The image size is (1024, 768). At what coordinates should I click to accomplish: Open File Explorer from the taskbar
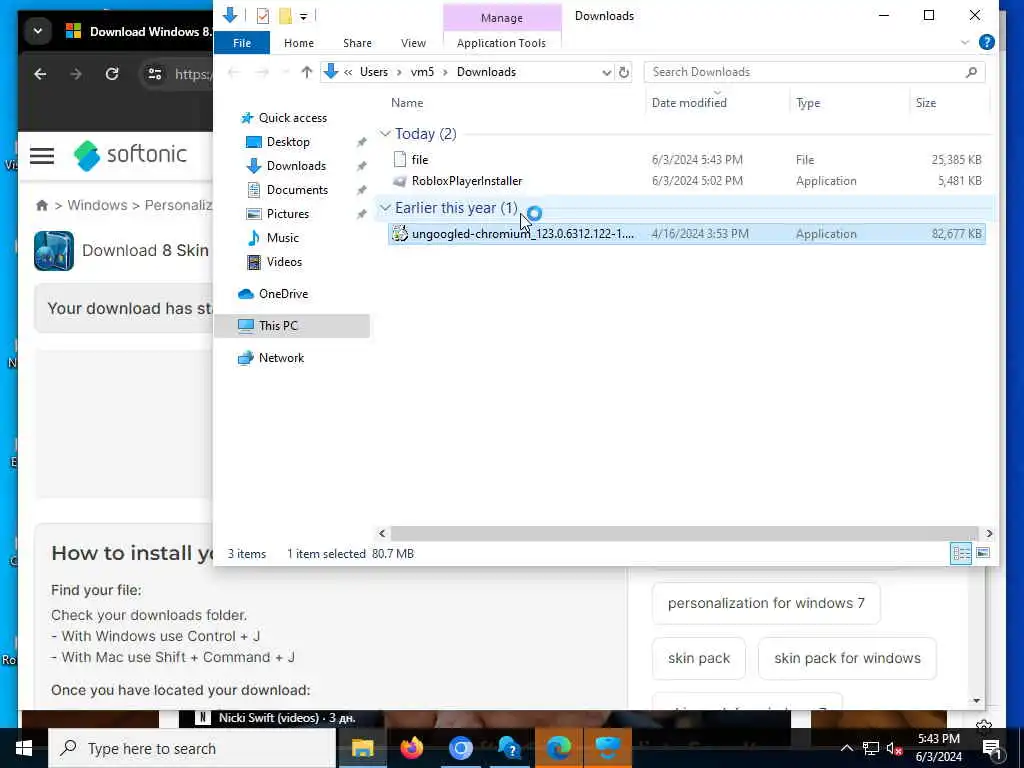tap(362, 748)
